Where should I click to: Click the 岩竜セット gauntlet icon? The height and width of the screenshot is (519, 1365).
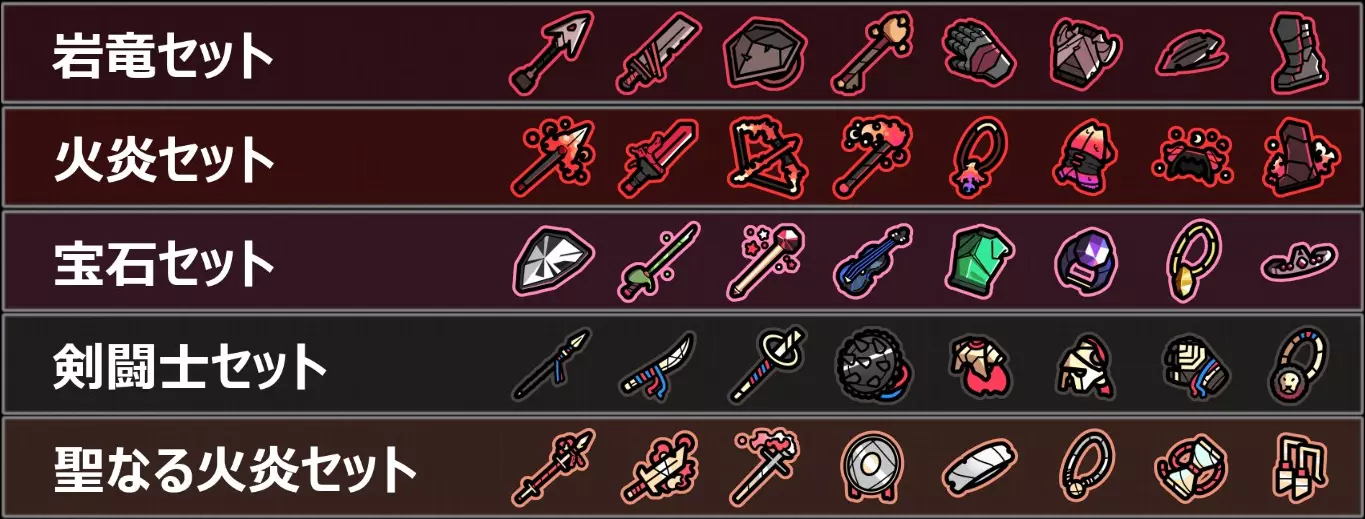980,51
